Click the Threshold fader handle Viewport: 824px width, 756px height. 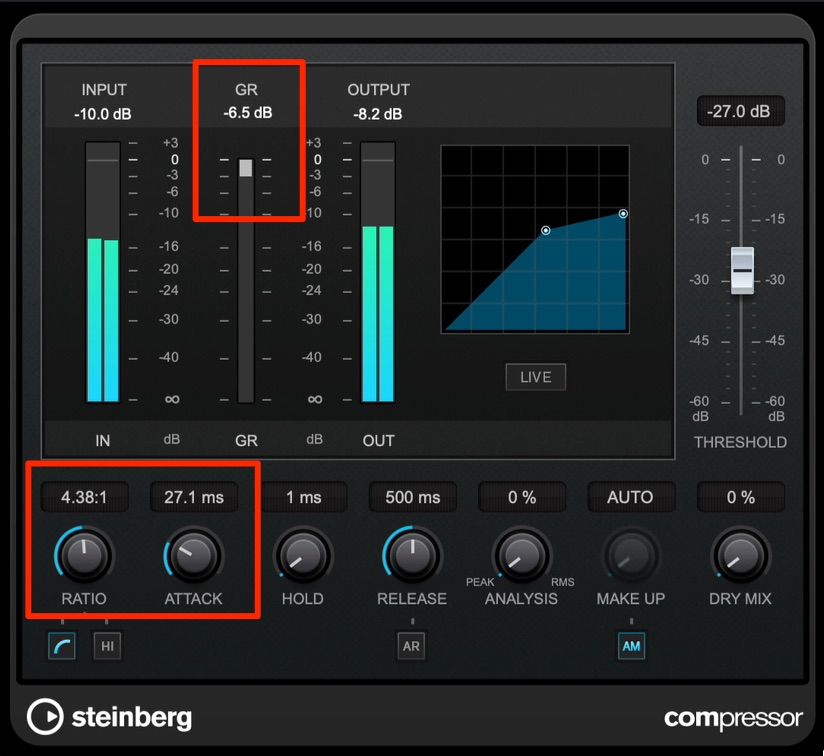tap(742, 270)
